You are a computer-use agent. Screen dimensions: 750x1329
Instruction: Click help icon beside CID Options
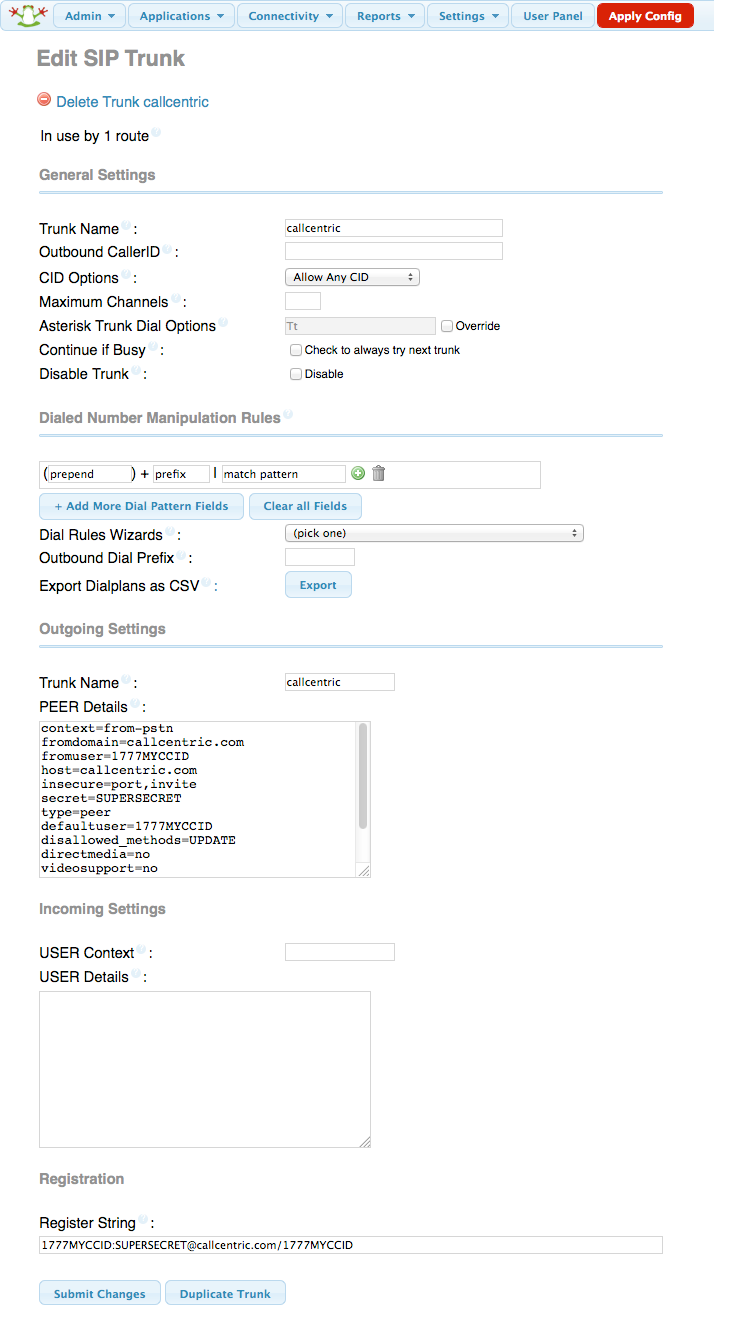tap(126, 276)
